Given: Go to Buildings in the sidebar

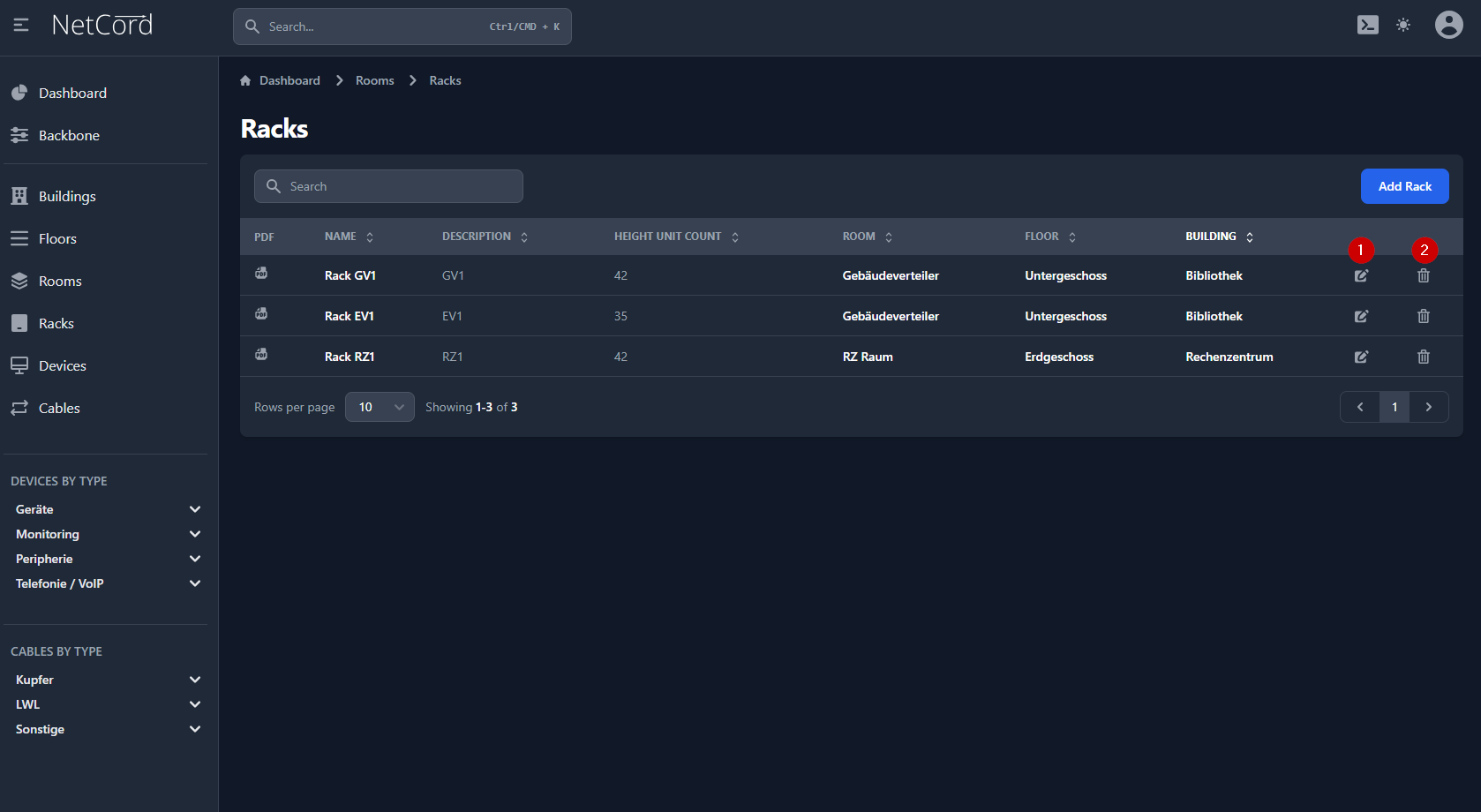Looking at the screenshot, I should point(67,196).
